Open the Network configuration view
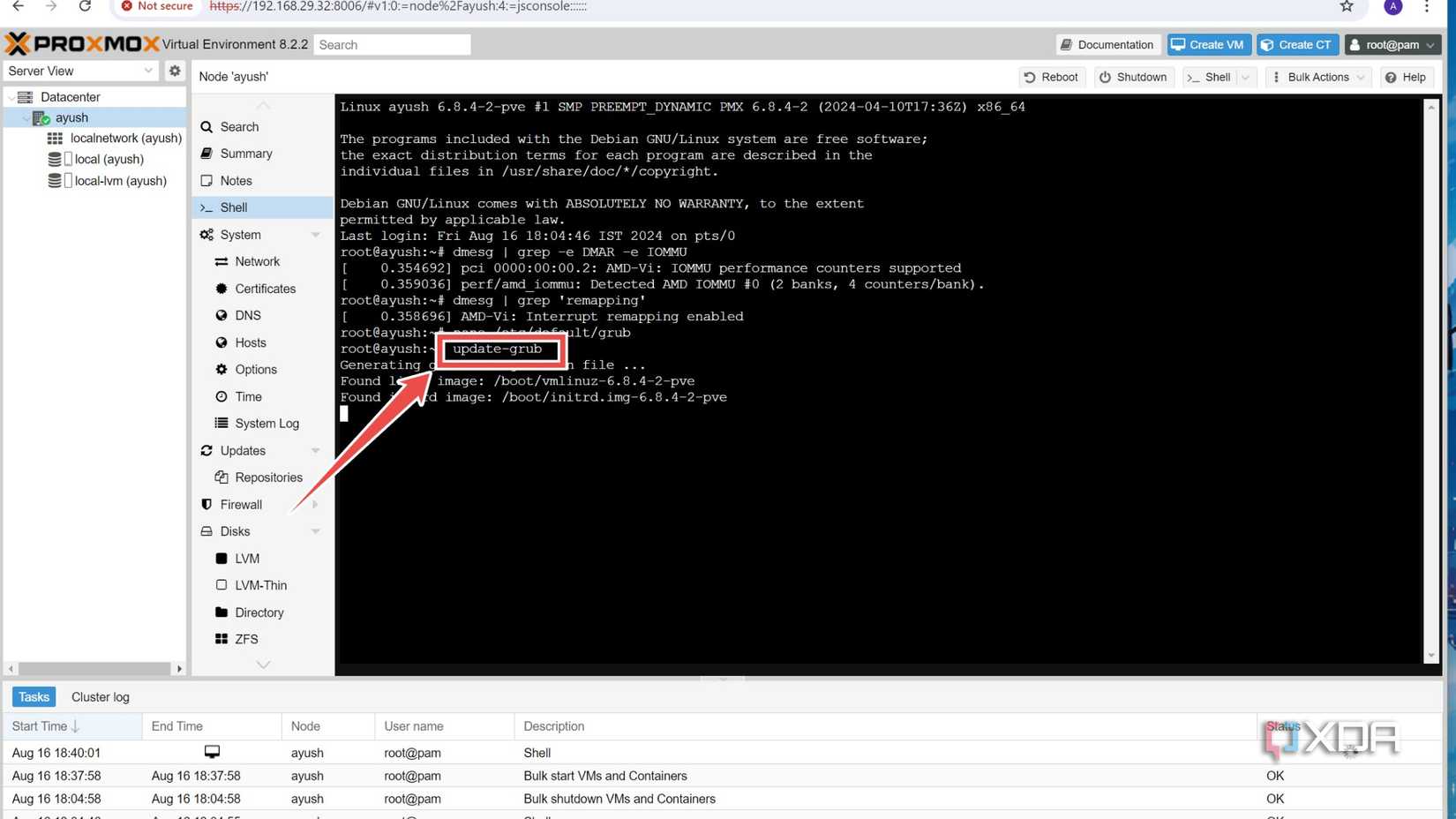 click(x=257, y=261)
